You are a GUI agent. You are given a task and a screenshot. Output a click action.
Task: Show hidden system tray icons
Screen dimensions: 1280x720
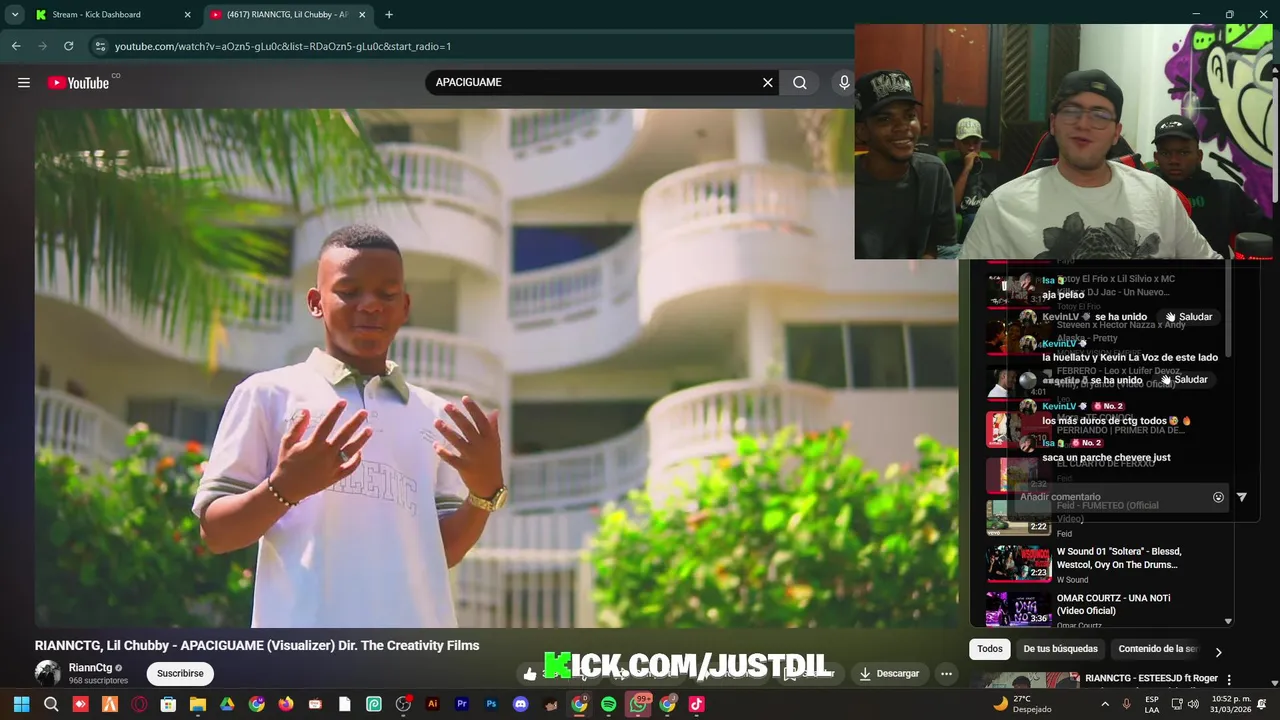pos(1105,704)
